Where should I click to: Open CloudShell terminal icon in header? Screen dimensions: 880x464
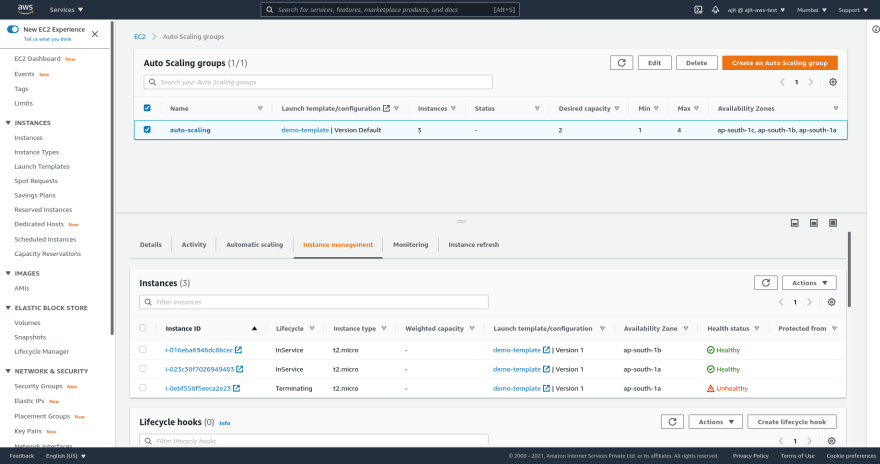pos(698,10)
